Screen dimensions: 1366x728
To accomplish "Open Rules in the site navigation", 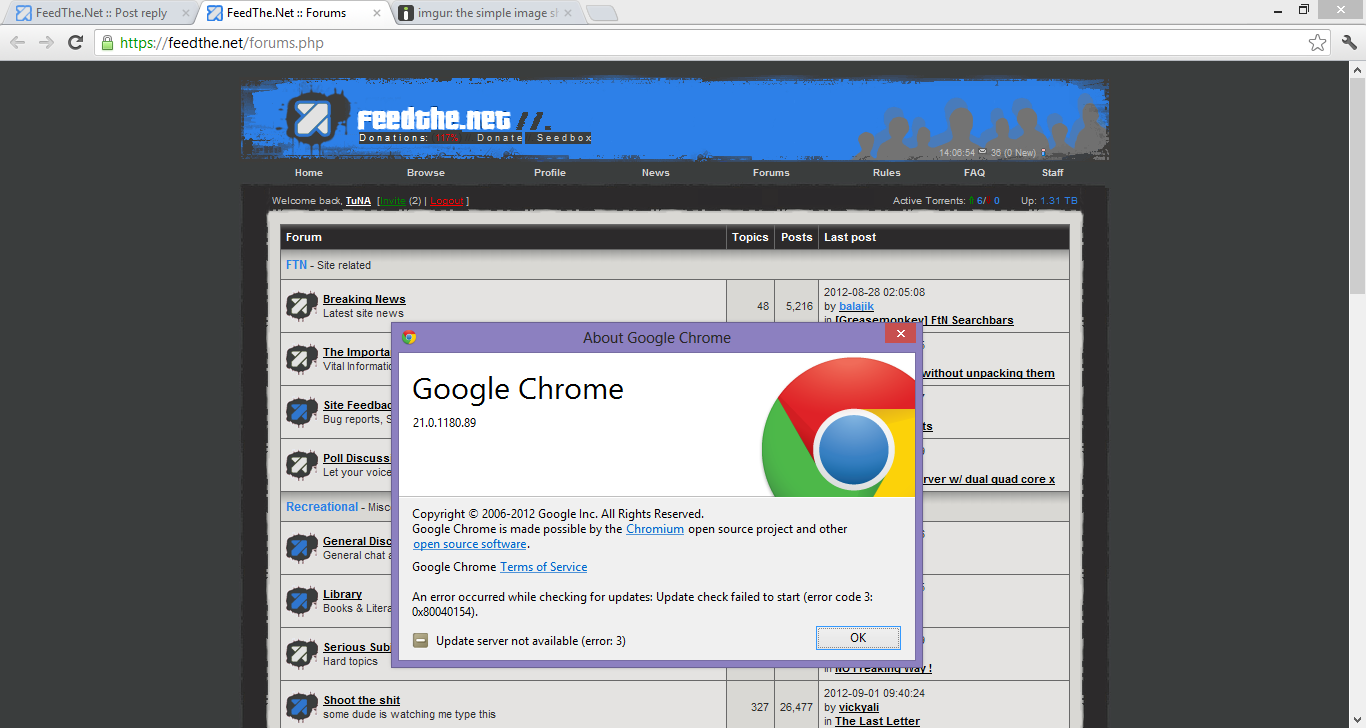I will (x=887, y=173).
